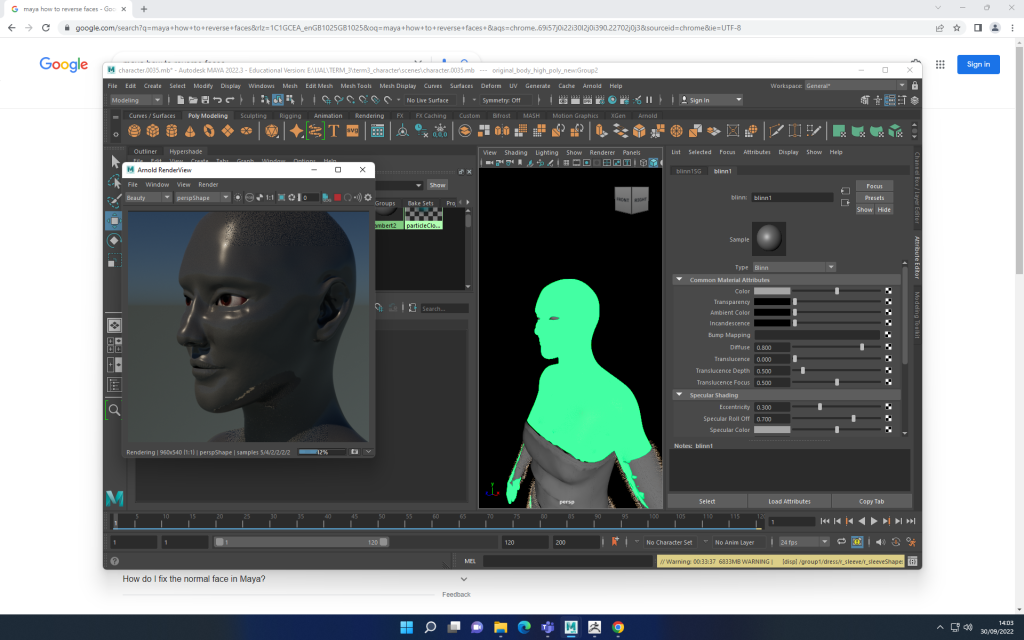Image resolution: width=1024 pixels, height=640 pixels.
Task: Open Google Chrome from taskbar
Action: [x=618, y=628]
